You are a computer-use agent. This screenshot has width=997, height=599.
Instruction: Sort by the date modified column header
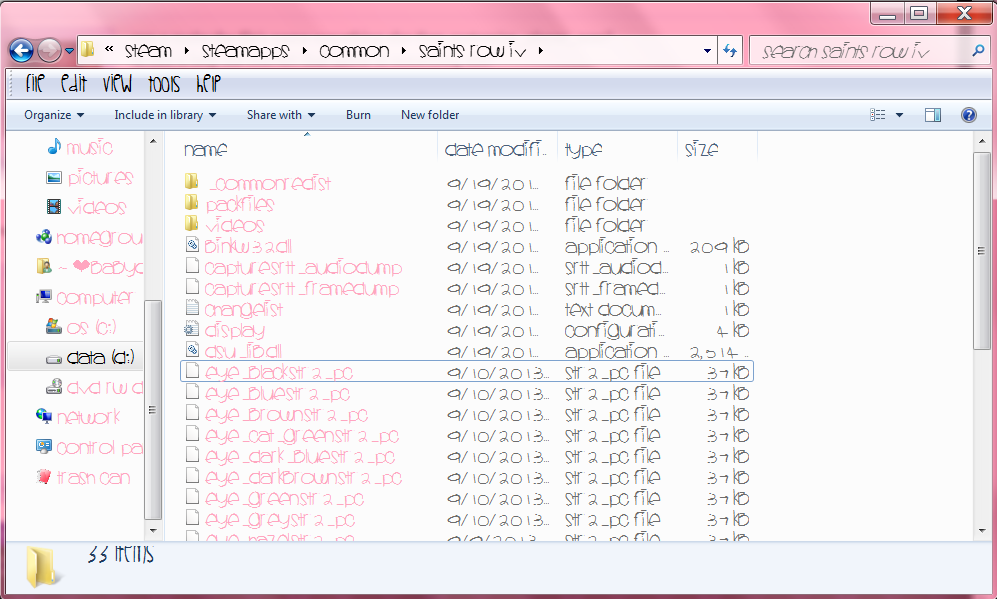coord(496,150)
